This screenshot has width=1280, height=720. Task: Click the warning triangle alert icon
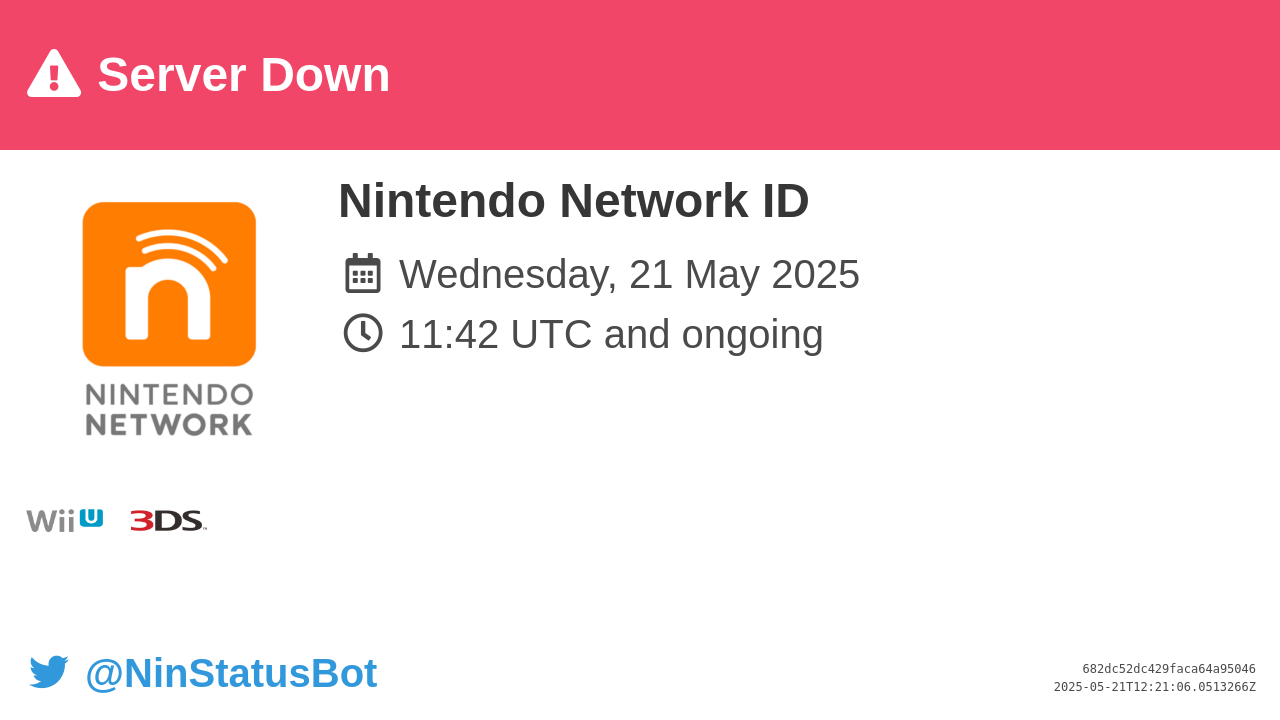54,73
